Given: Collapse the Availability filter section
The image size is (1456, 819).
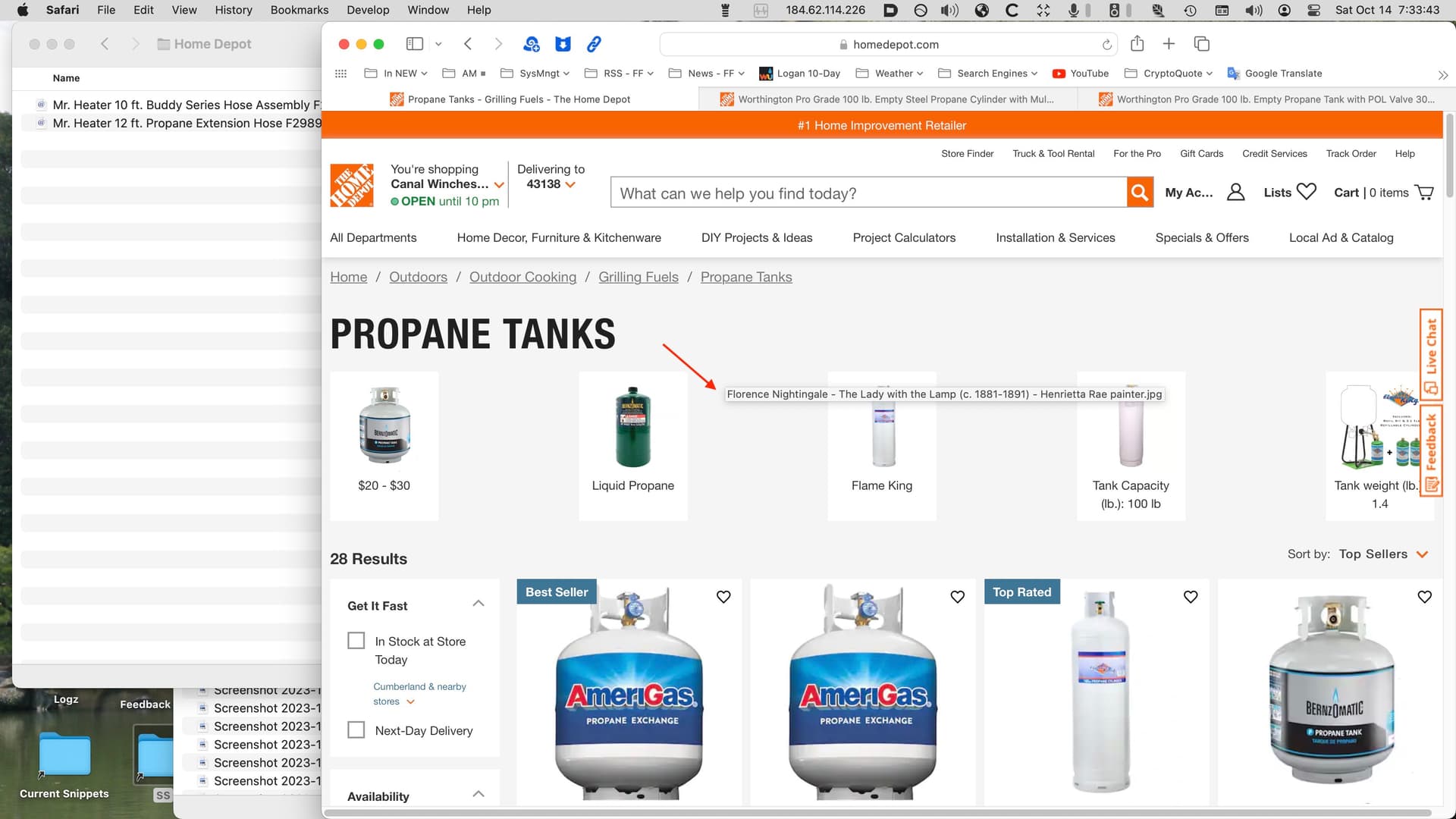Looking at the screenshot, I should [479, 794].
